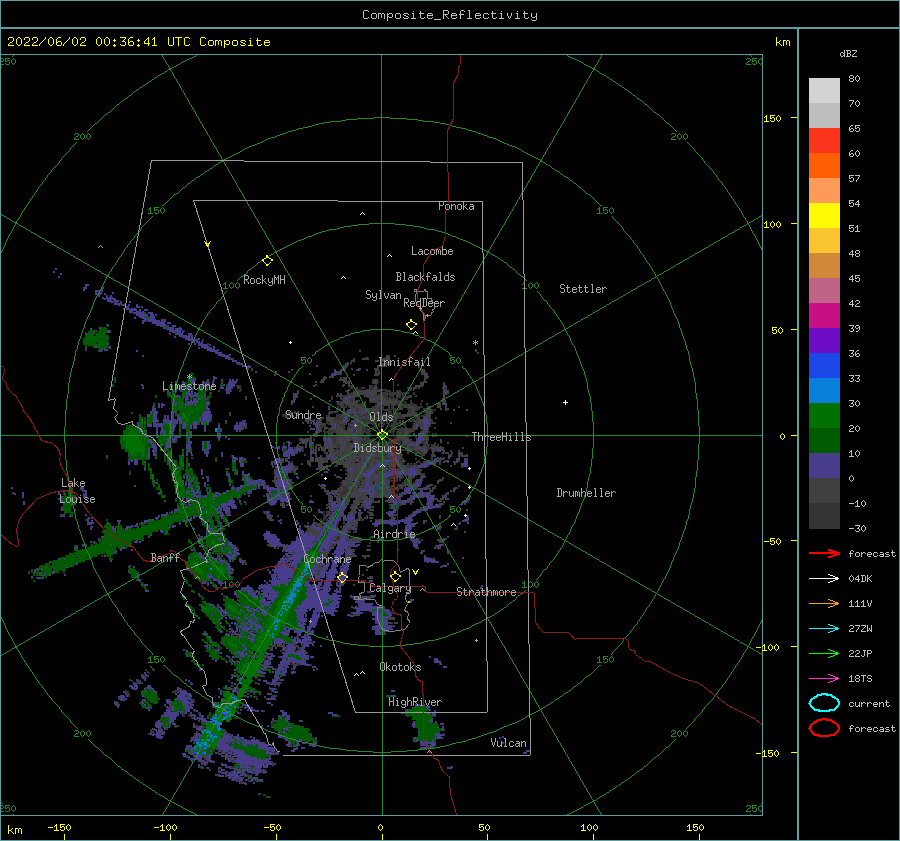Click the yellow diamond marker below RedDeer label
The width and height of the screenshot is (900, 841).
411,325
